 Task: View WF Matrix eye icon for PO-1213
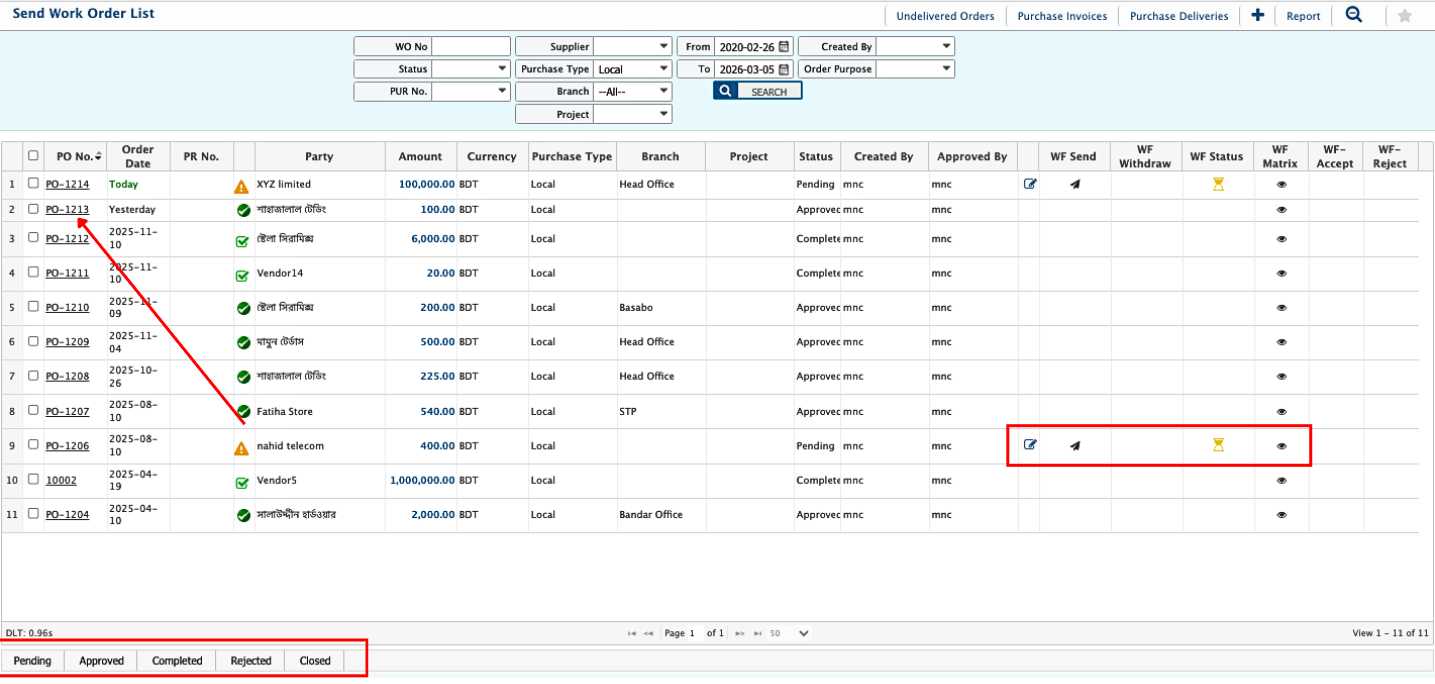[x=1281, y=210]
